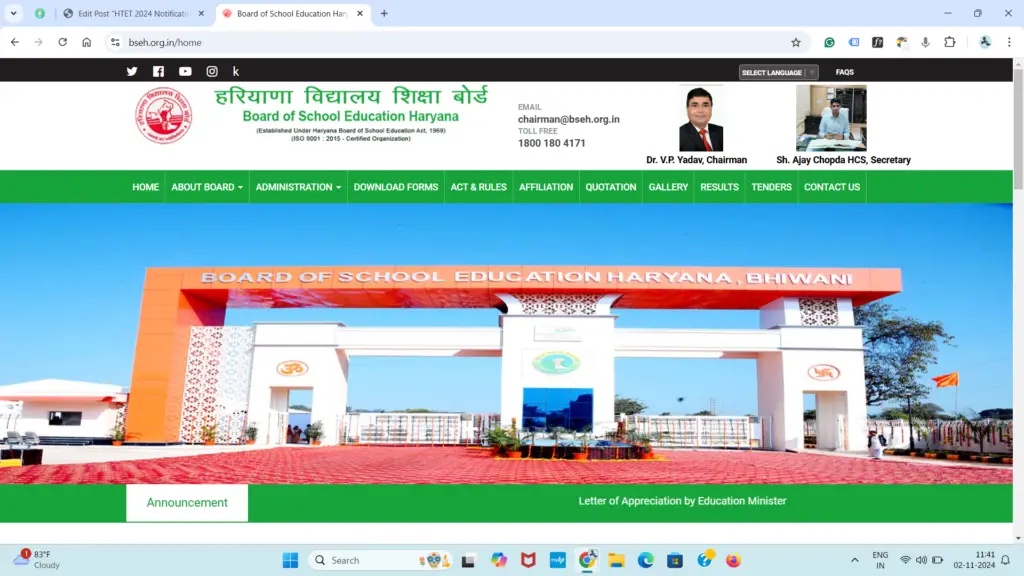Expand the Administration menu

(x=298, y=187)
